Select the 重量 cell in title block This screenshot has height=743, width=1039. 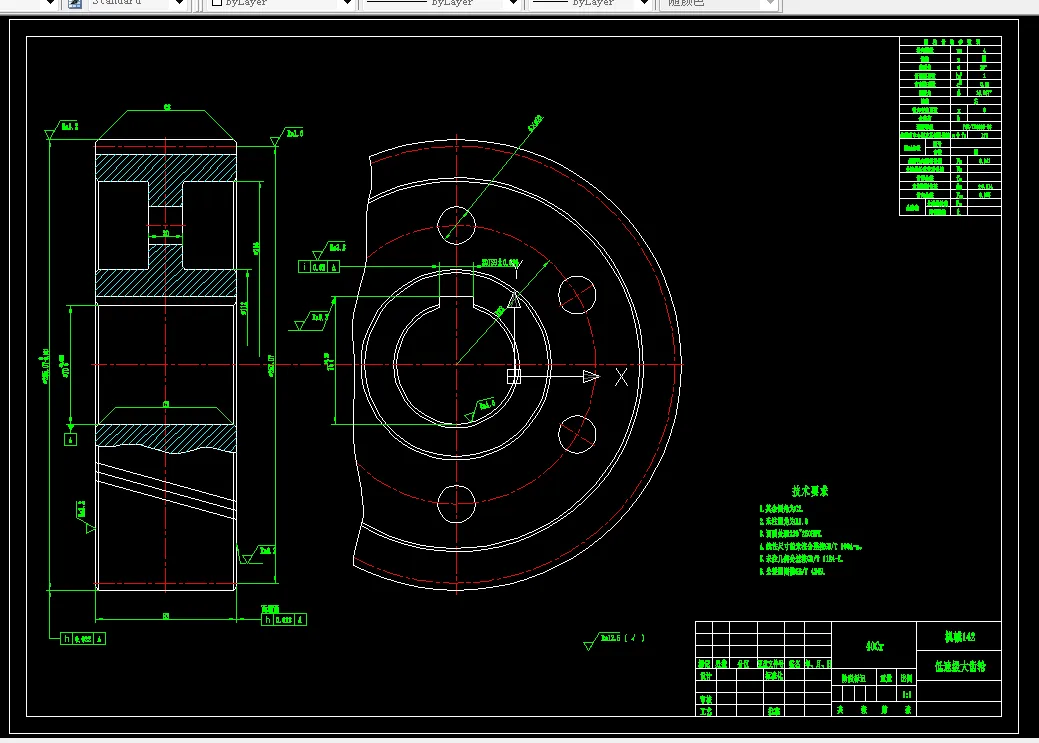(x=887, y=678)
